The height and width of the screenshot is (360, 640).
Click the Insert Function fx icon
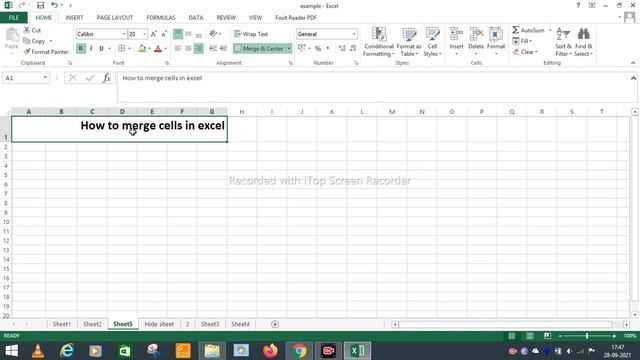(x=107, y=78)
